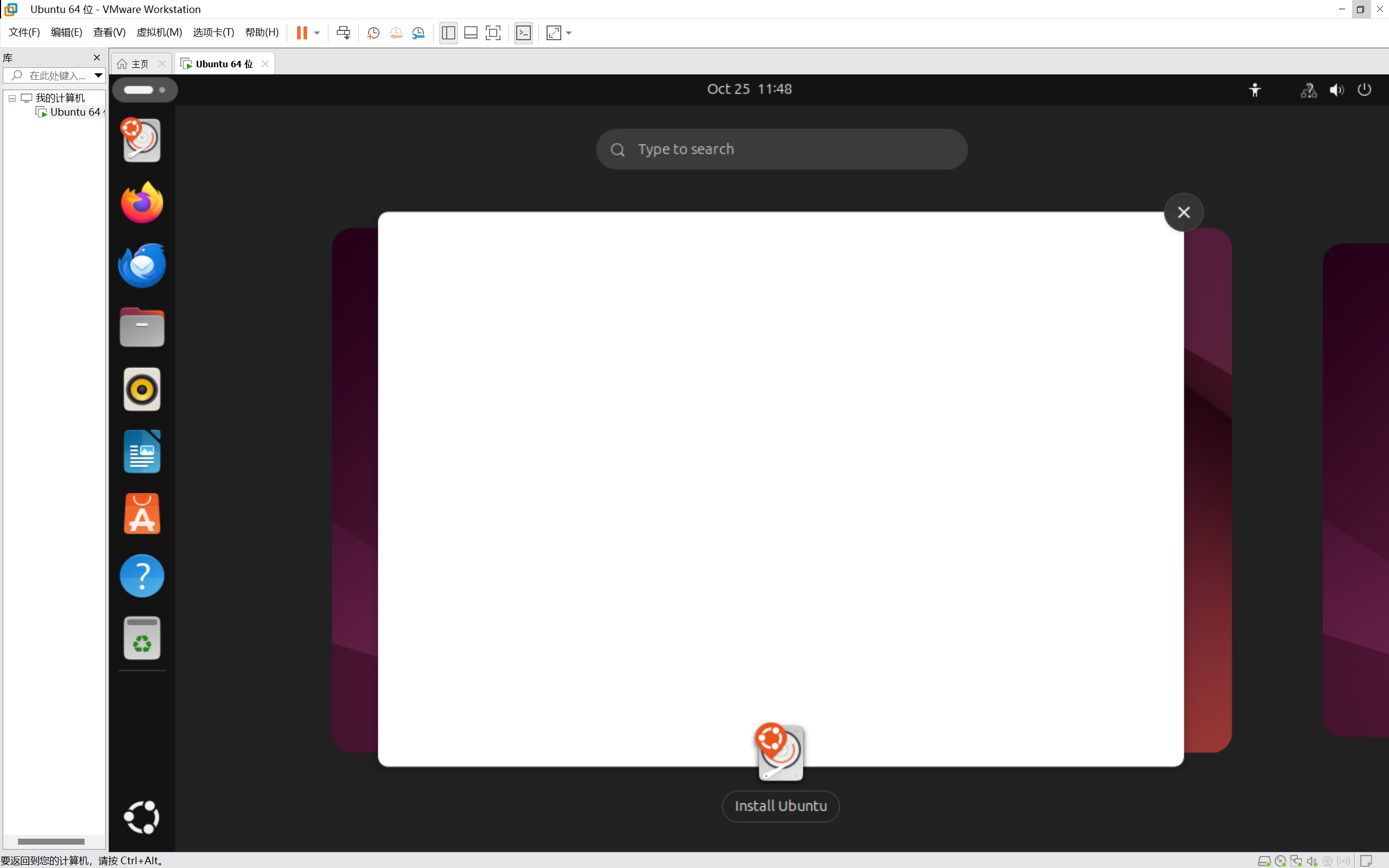Screen dimensions: 1389x868
Task: Switch to the 主页 tab
Action: point(141,64)
